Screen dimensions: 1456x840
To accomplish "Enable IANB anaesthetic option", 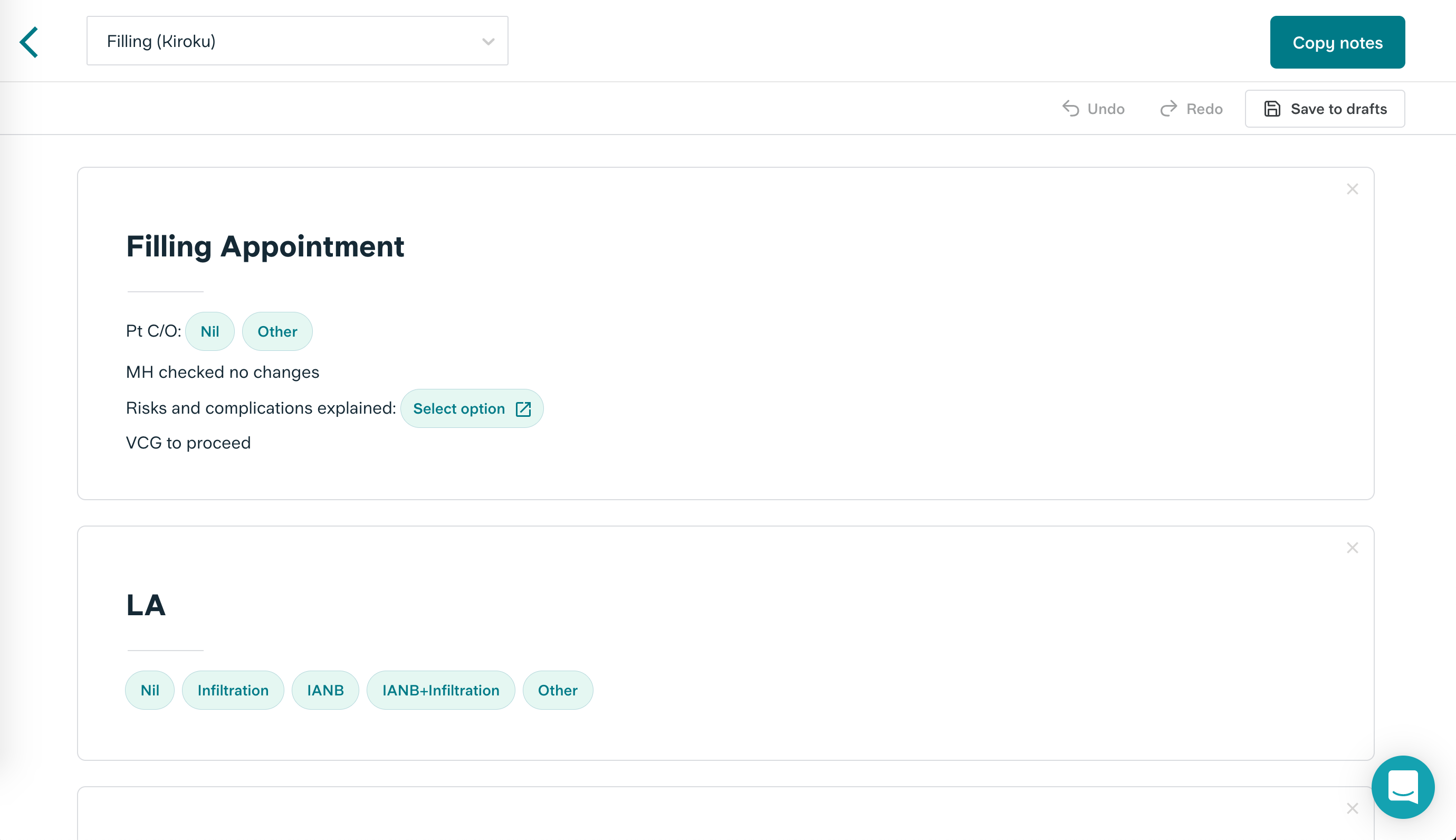I will pos(325,690).
